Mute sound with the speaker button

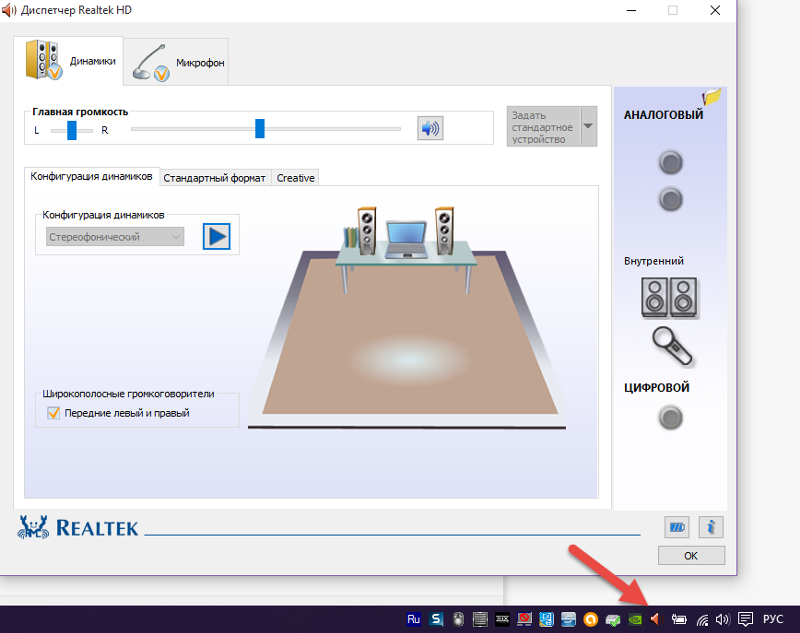point(430,128)
